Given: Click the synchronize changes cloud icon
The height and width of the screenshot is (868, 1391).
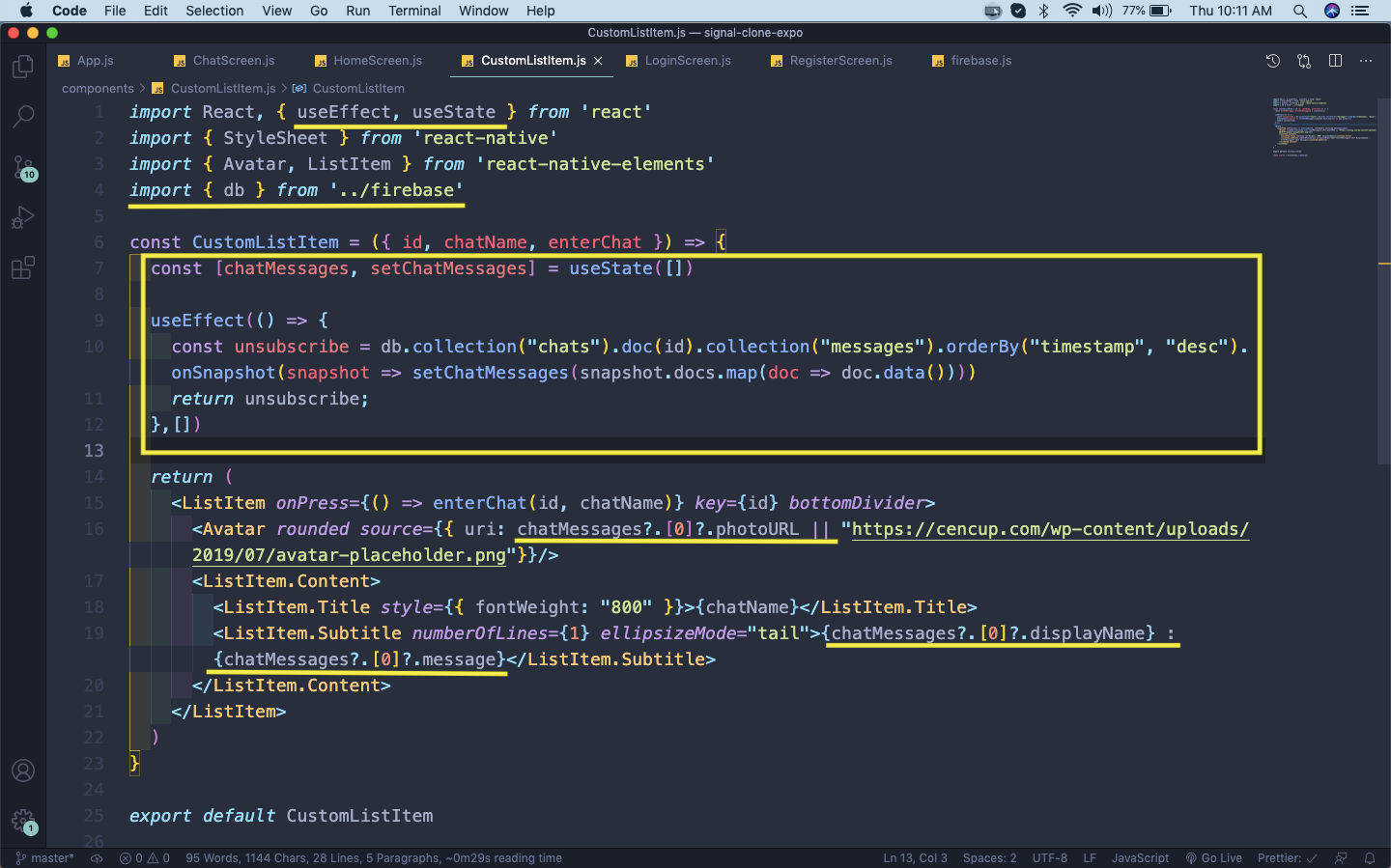Looking at the screenshot, I should (x=97, y=858).
